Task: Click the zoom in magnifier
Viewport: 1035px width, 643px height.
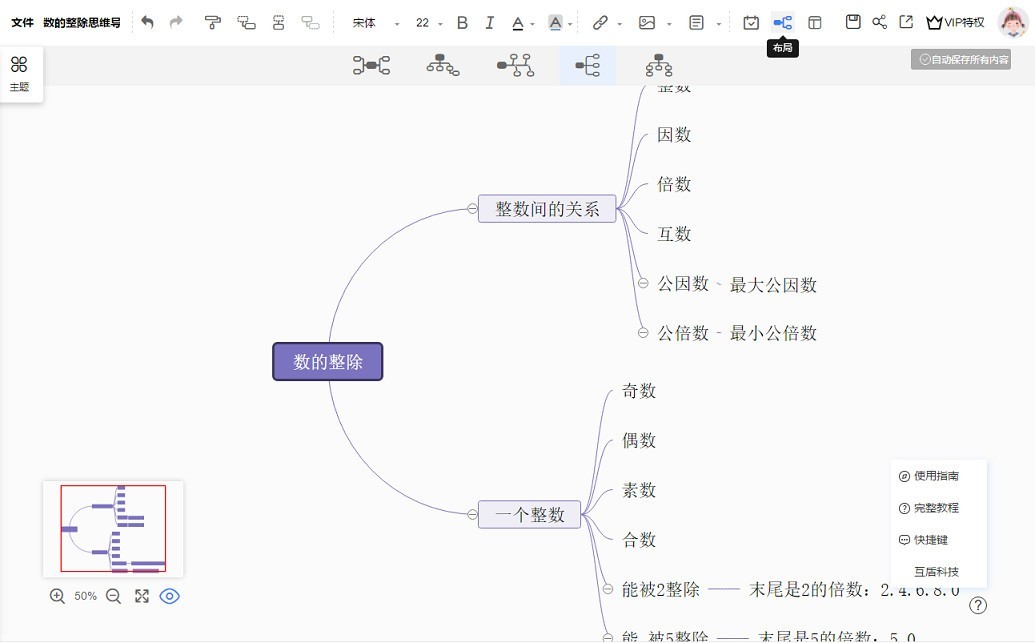Action: [57, 596]
